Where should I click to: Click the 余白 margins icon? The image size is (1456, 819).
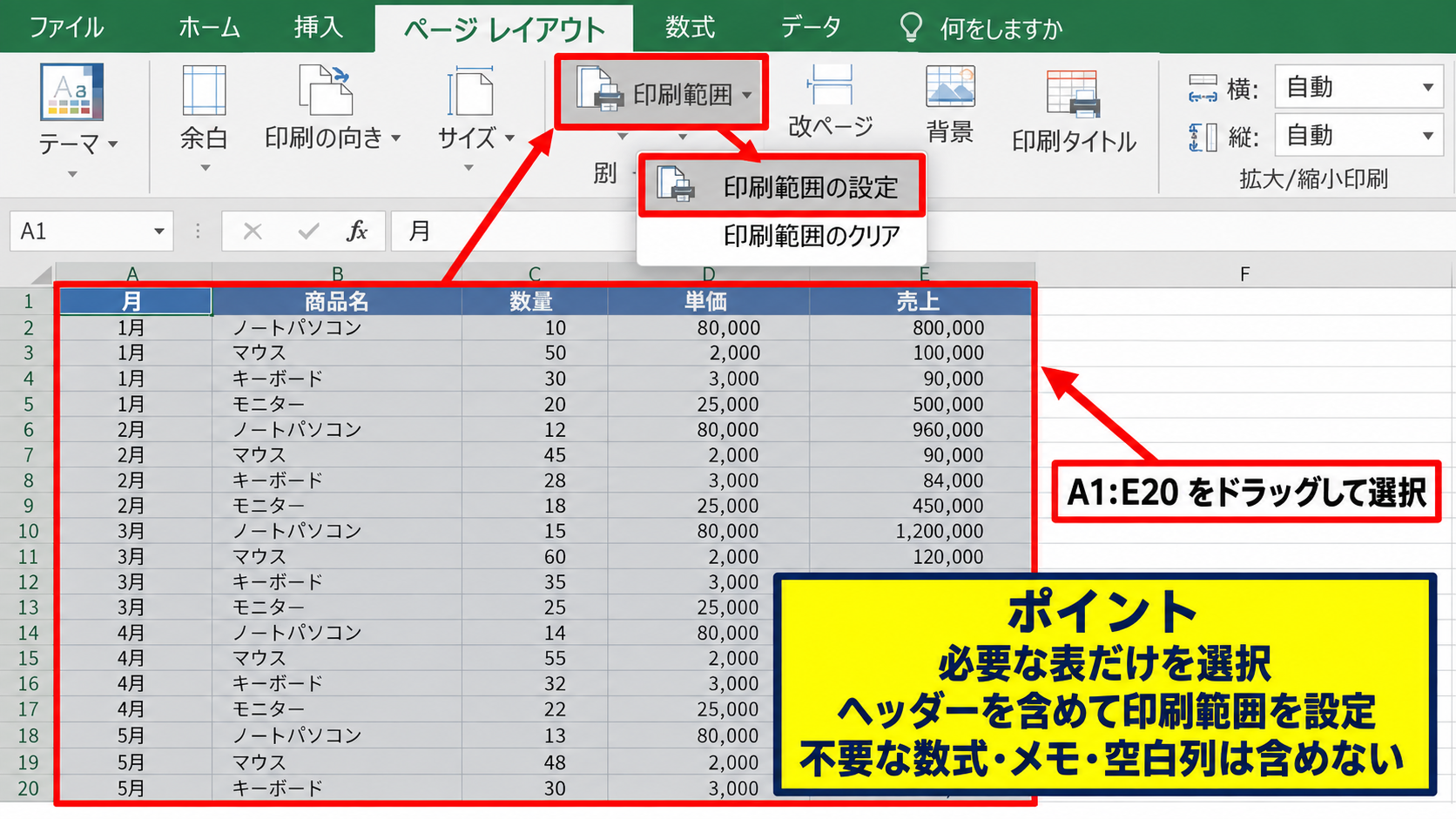pos(204,91)
